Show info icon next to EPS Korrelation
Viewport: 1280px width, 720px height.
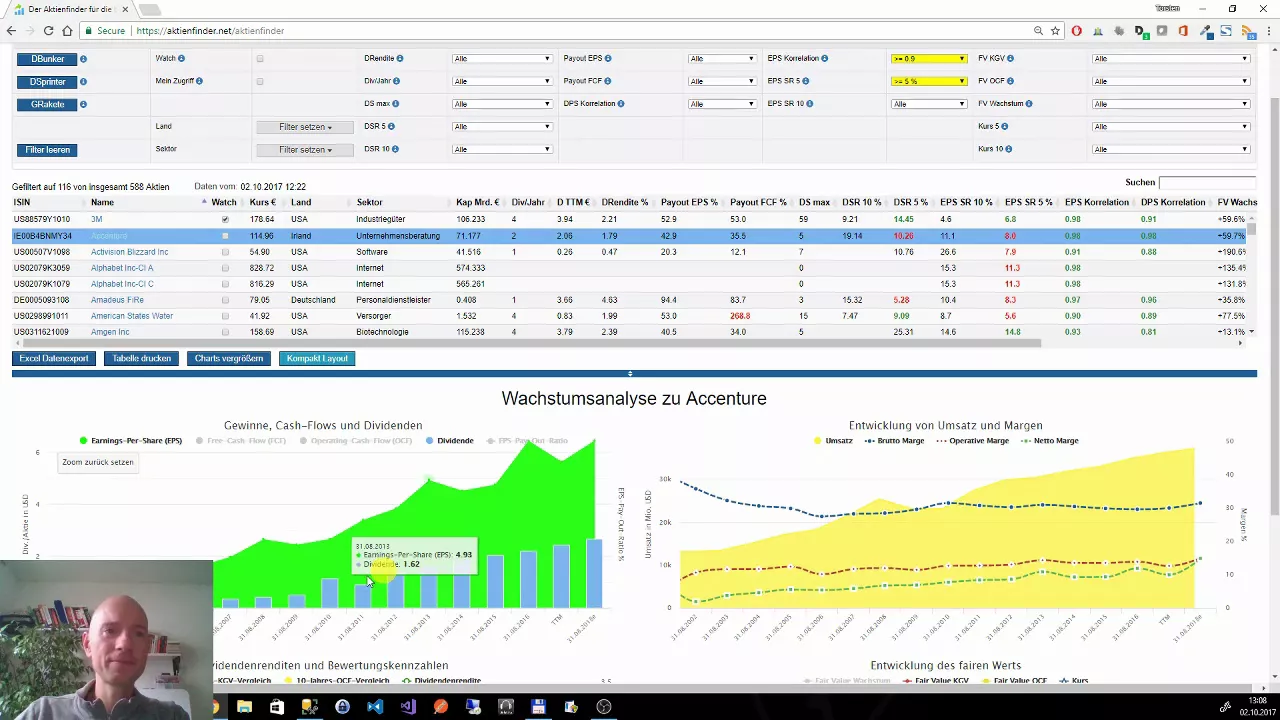824,59
